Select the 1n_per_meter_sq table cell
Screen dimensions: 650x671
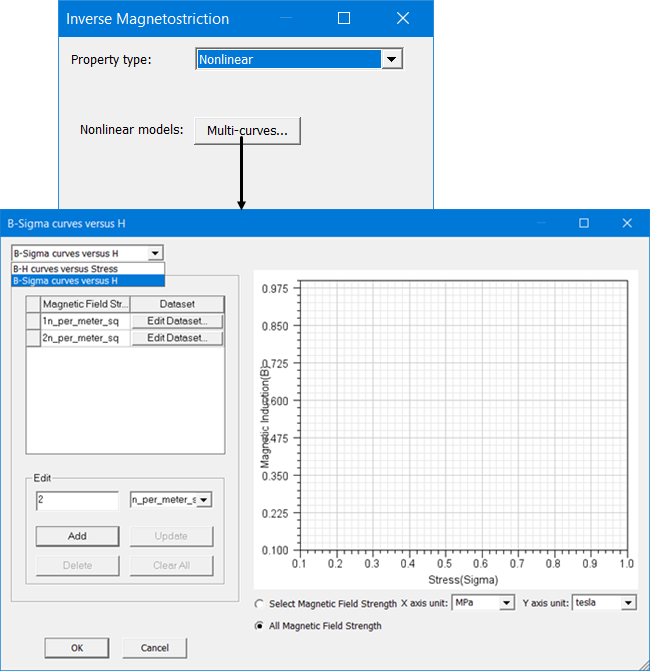[x=85, y=321]
